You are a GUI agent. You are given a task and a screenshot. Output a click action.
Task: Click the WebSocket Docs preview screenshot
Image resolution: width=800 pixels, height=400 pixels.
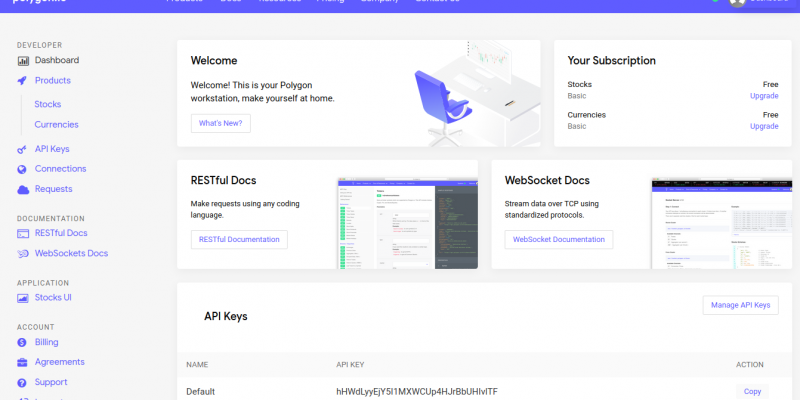tap(721, 223)
